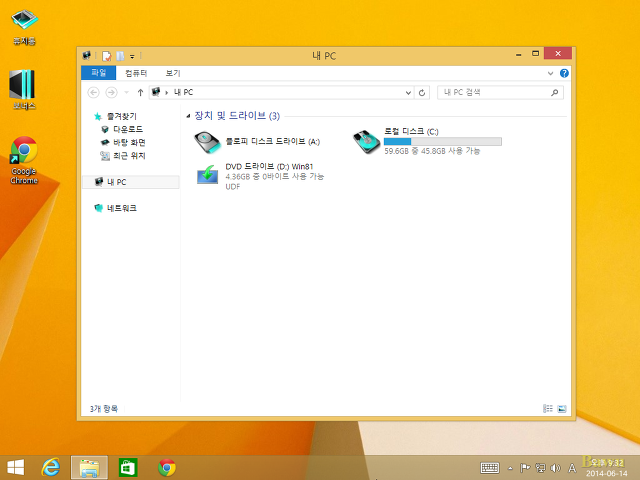Go up one level with Up arrow
This screenshot has height=480, width=640.
(x=140, y=93)
